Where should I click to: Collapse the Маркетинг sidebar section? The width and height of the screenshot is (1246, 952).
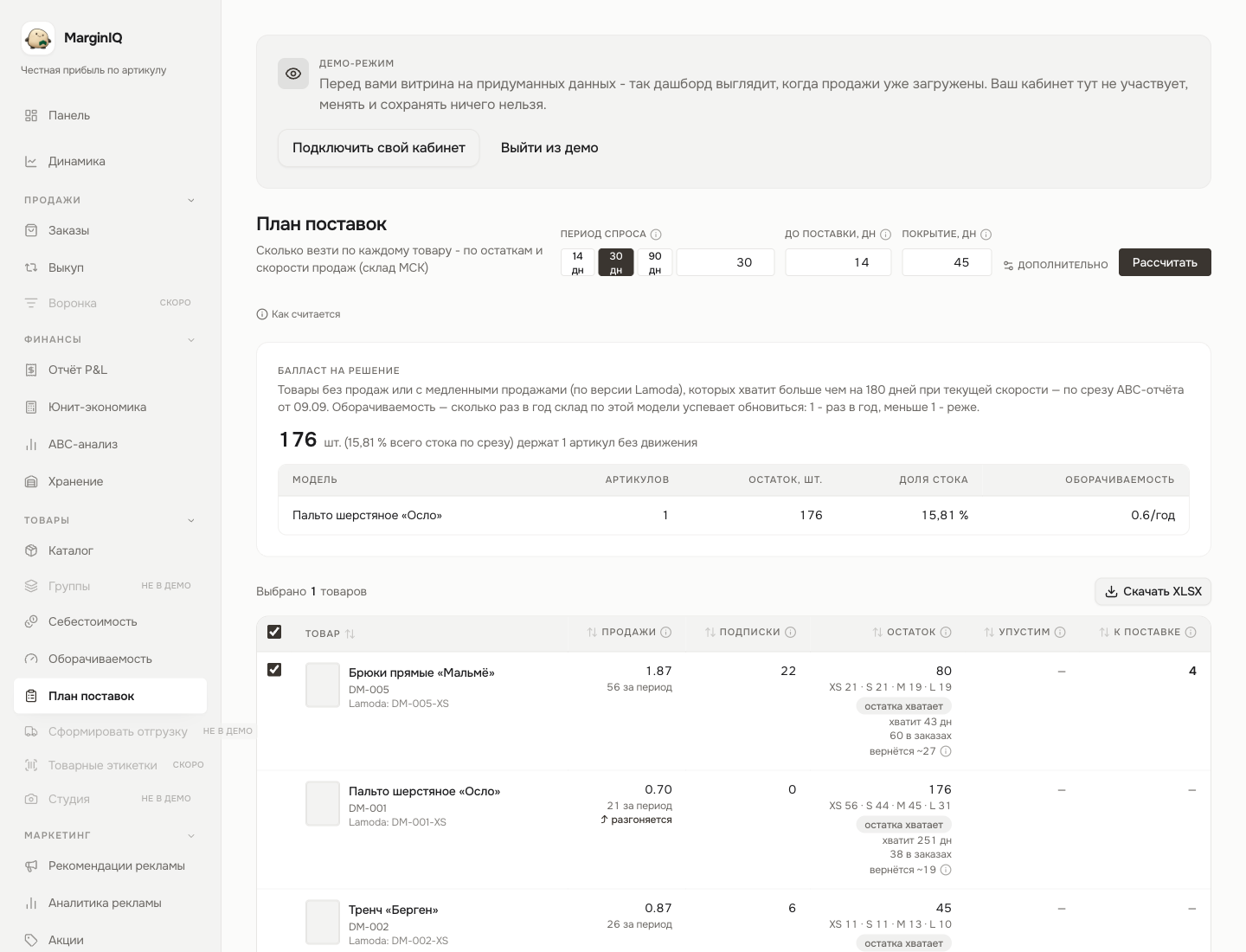191,836
